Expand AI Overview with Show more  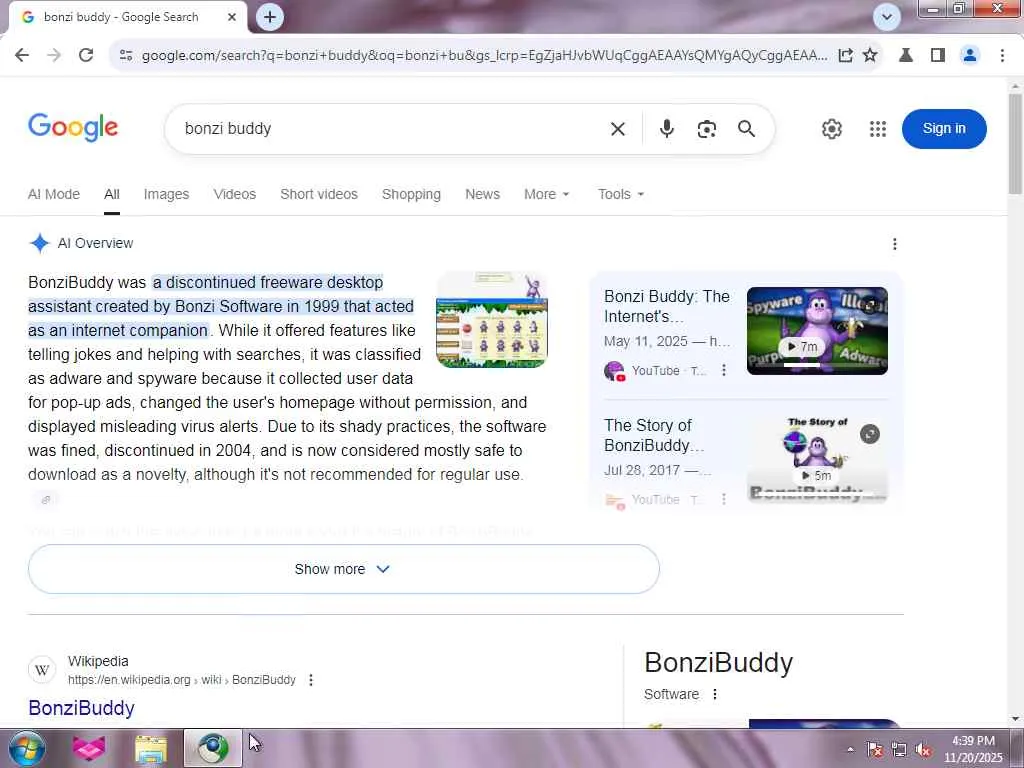(344, 569)
